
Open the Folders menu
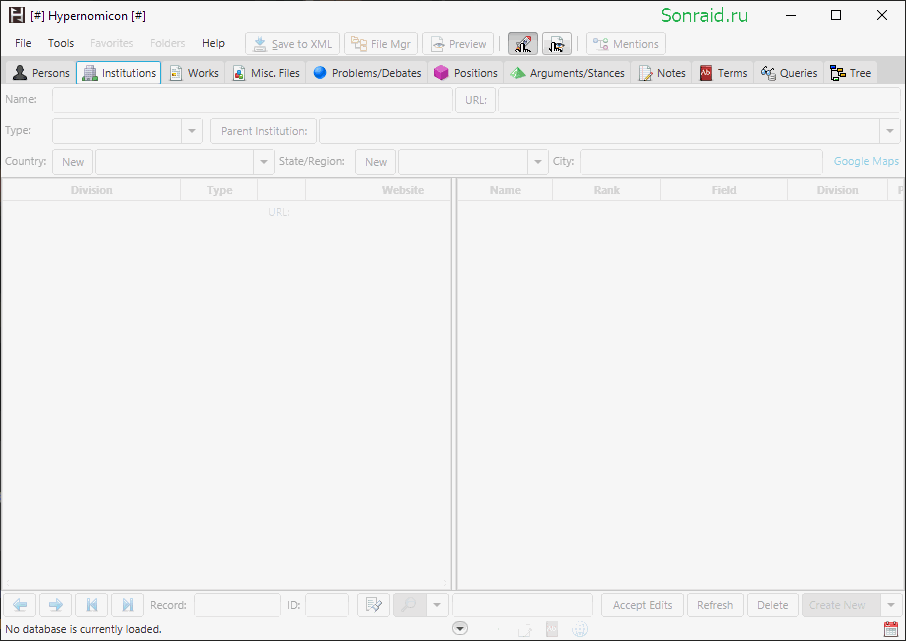tap(168, 43)
